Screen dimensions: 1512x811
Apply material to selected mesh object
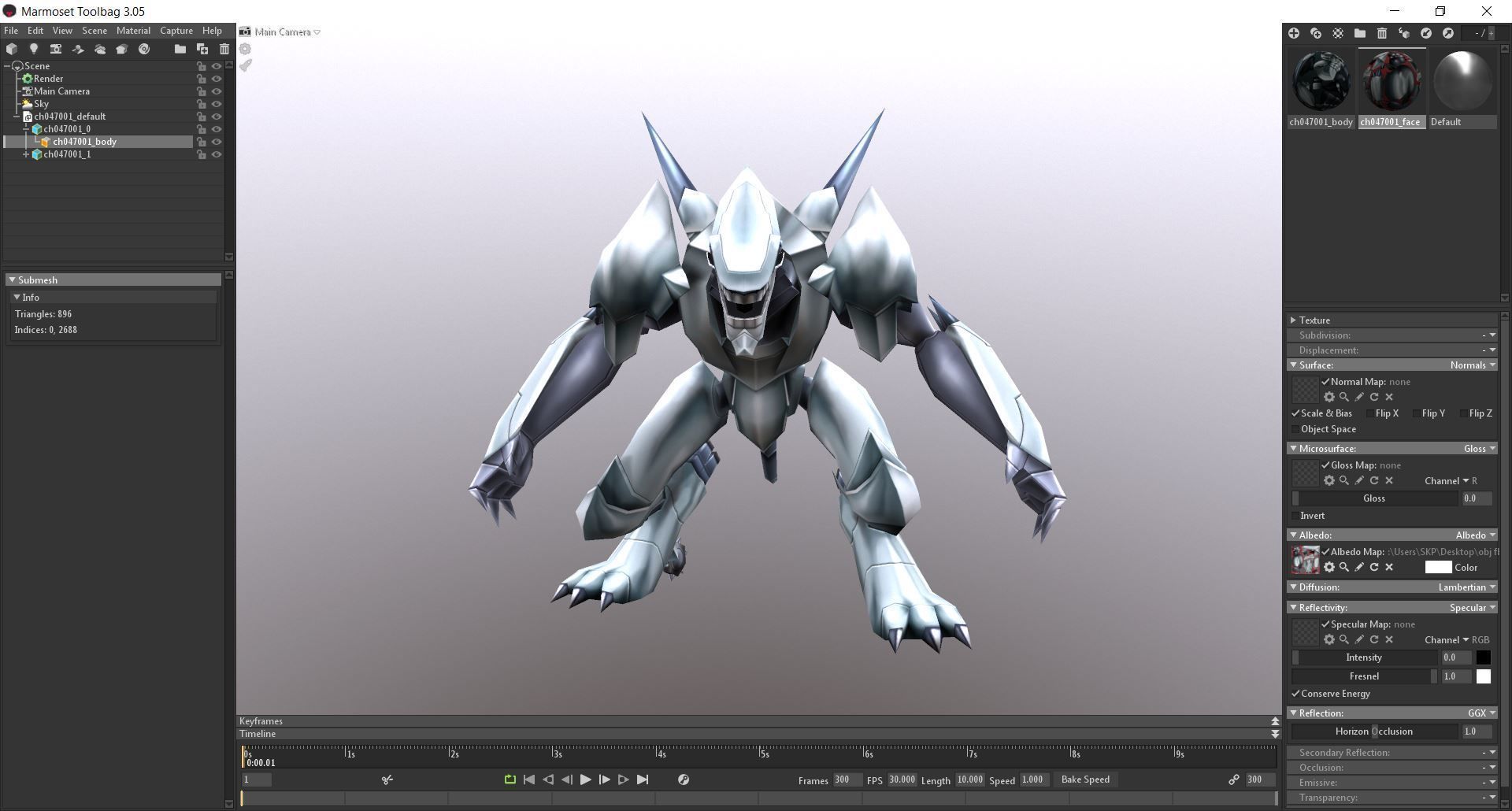coord(1404,33)
